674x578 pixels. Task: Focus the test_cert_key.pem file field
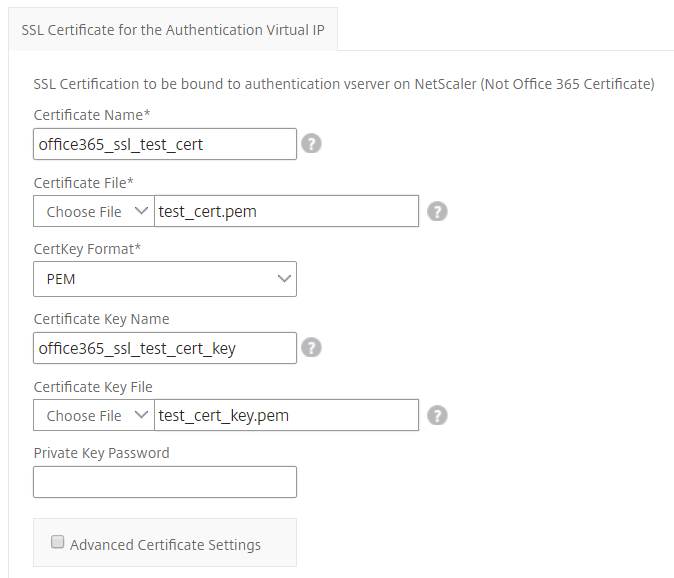[286, 415]
